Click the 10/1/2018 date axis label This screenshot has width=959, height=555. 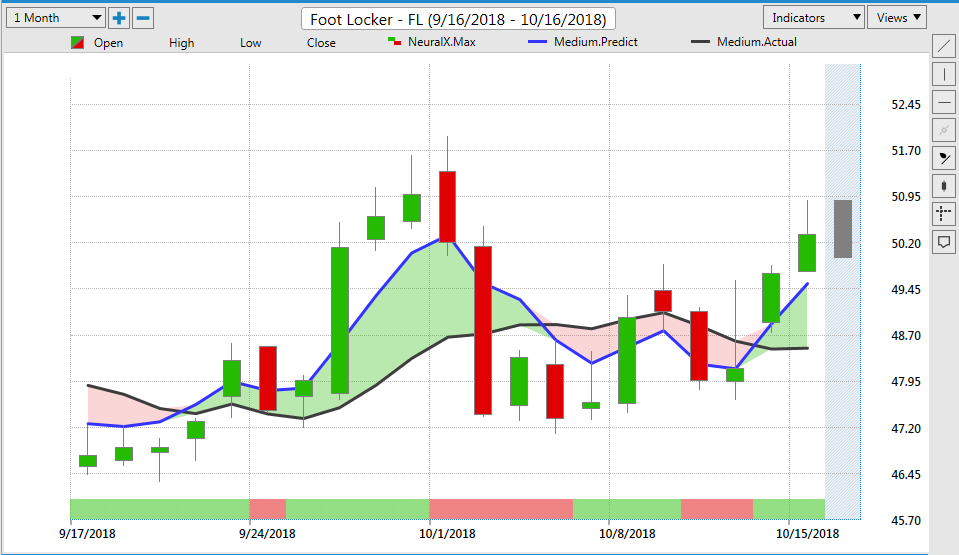pos(447,534)
